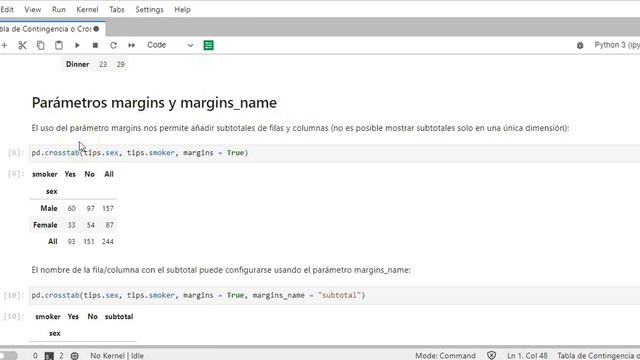
Task: Restart the kernel with circular arrow icon
Action: click(x=113, y=45)
